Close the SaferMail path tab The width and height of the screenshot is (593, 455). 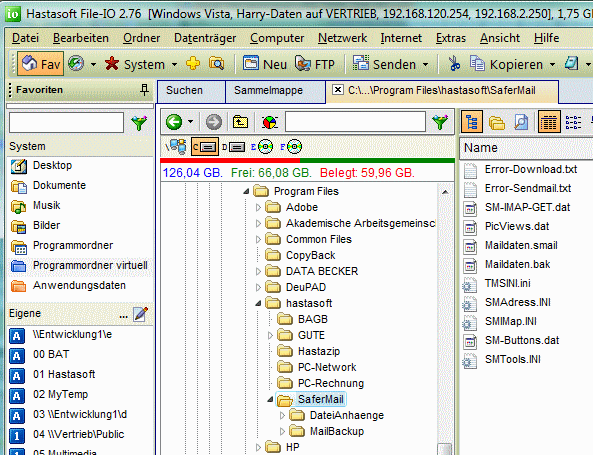[x=337, y=90]
